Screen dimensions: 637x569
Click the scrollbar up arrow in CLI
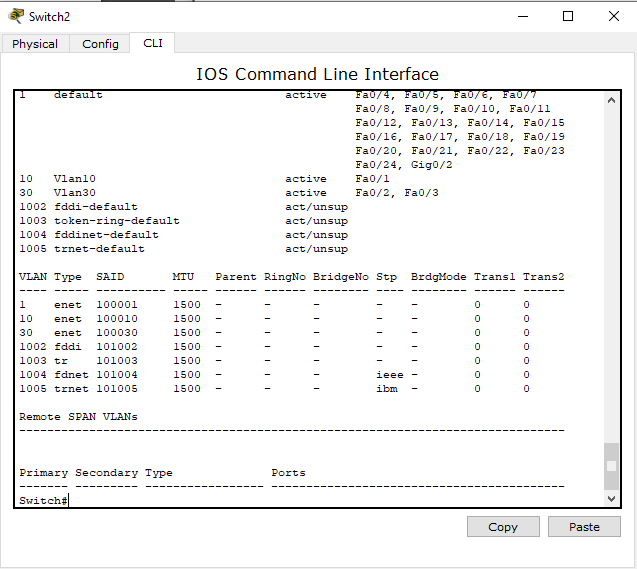pos(611,100)
